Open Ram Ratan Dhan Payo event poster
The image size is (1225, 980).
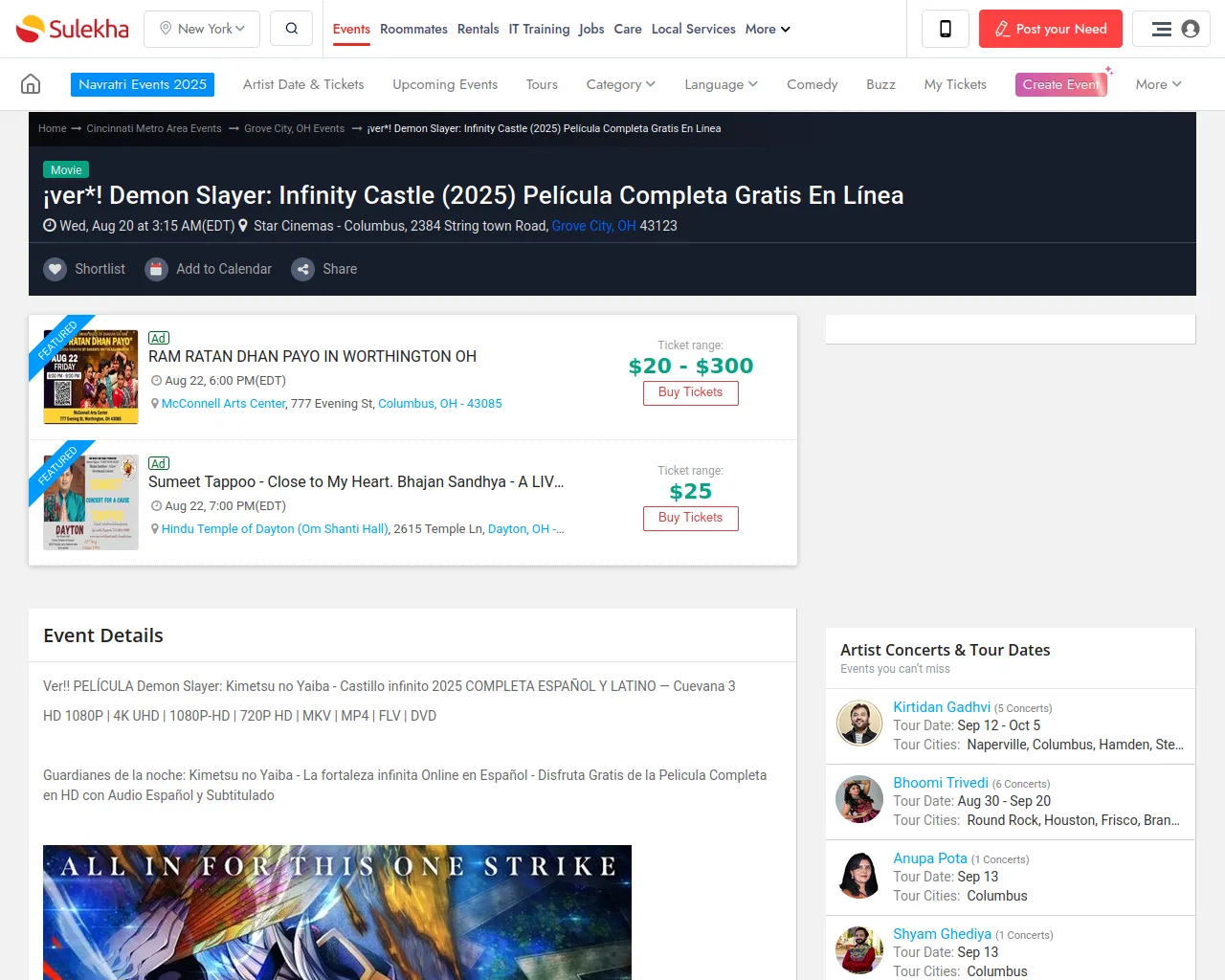[x=91, y=377]
